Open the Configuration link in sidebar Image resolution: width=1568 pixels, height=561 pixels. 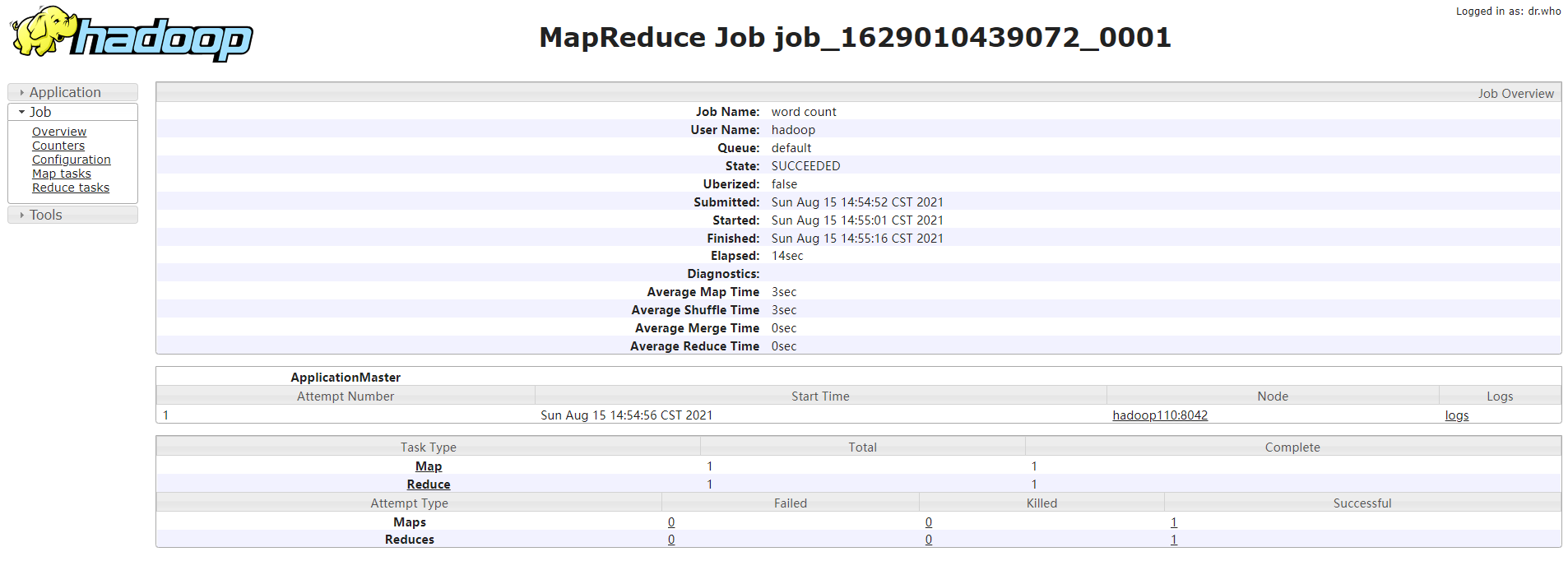(x=72, y=160)
